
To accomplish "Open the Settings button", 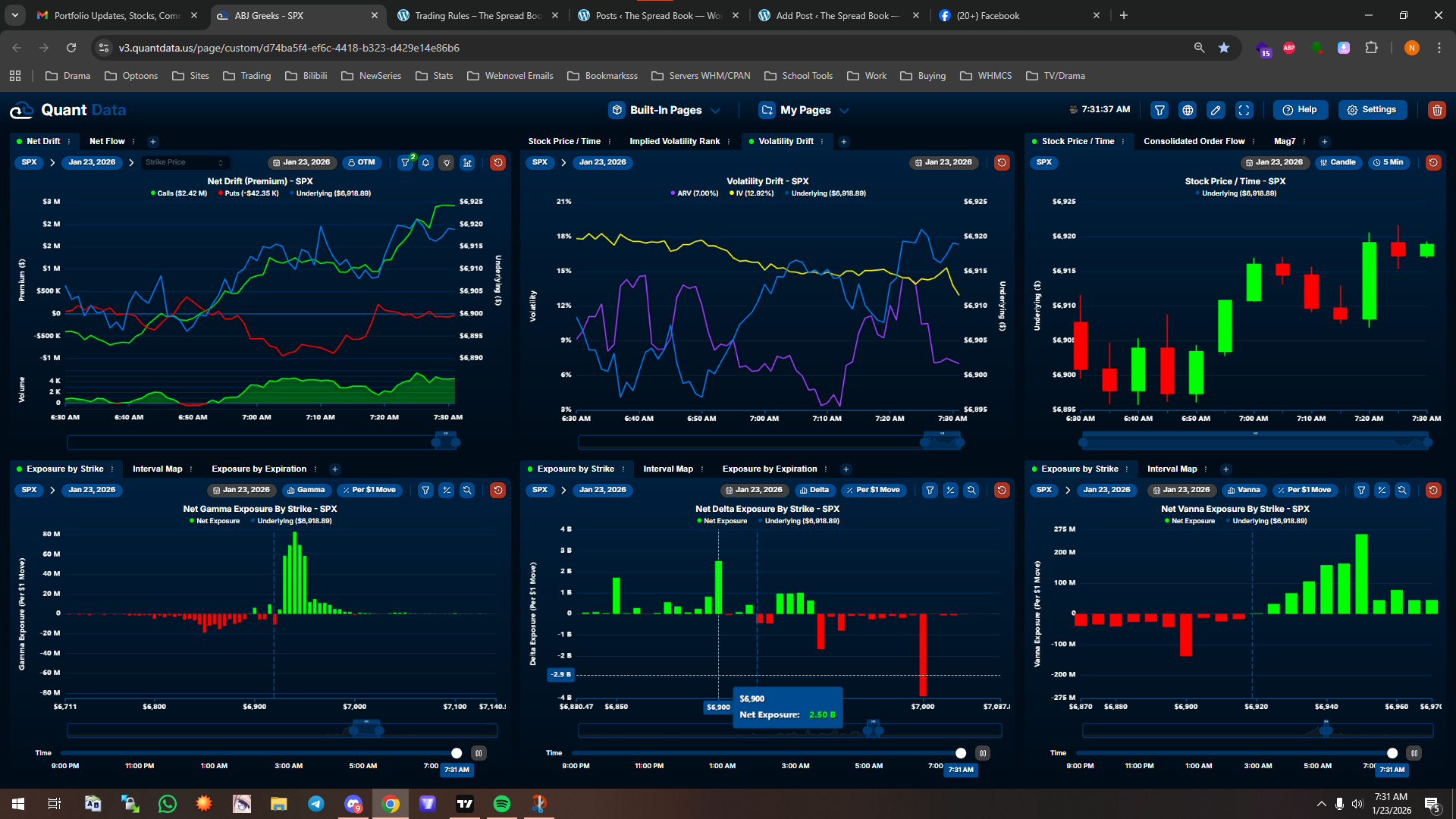I will (1372, 110).
